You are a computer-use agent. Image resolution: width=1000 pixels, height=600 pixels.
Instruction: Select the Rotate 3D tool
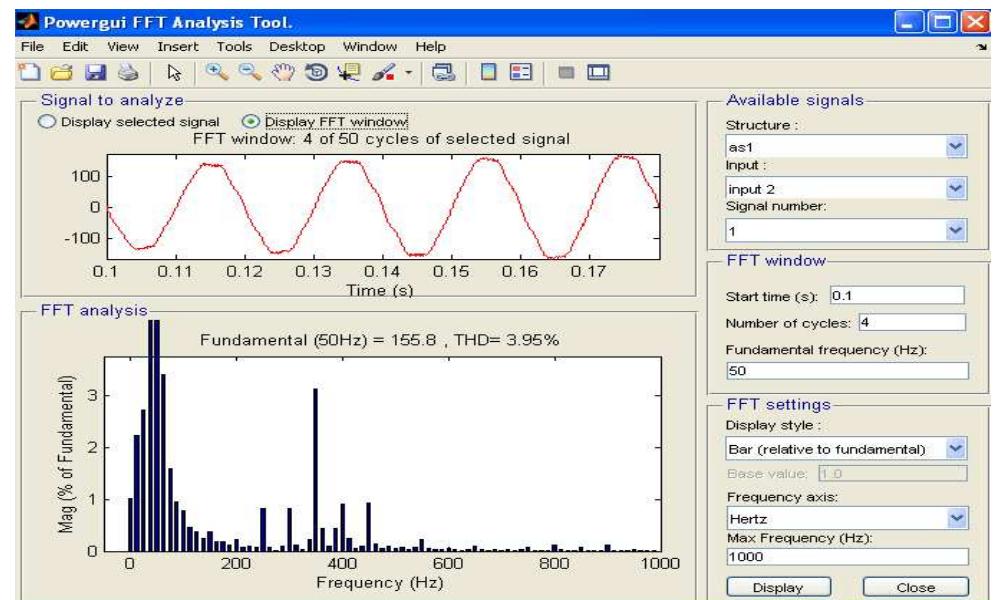pos(316,72)
